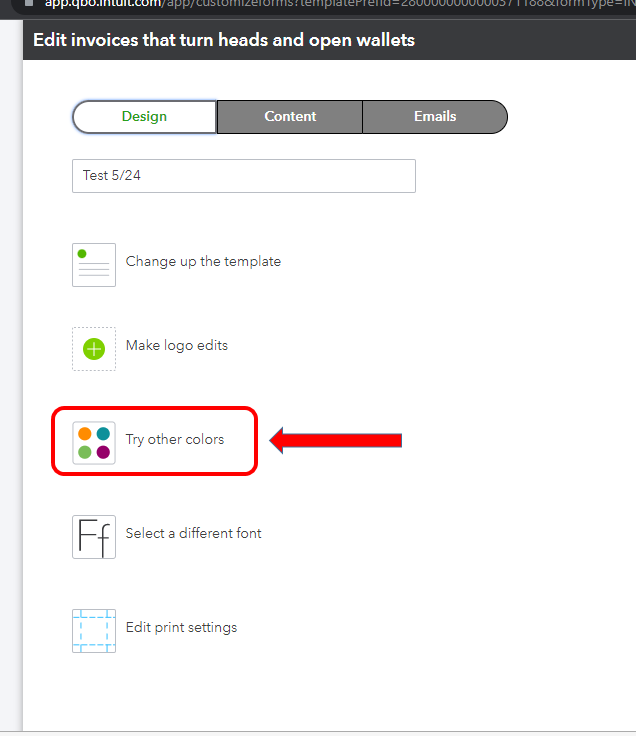Viewport: 636px width, 736px height.
Task: Choose 'Try other colors' option
Action: coord(175,439)
